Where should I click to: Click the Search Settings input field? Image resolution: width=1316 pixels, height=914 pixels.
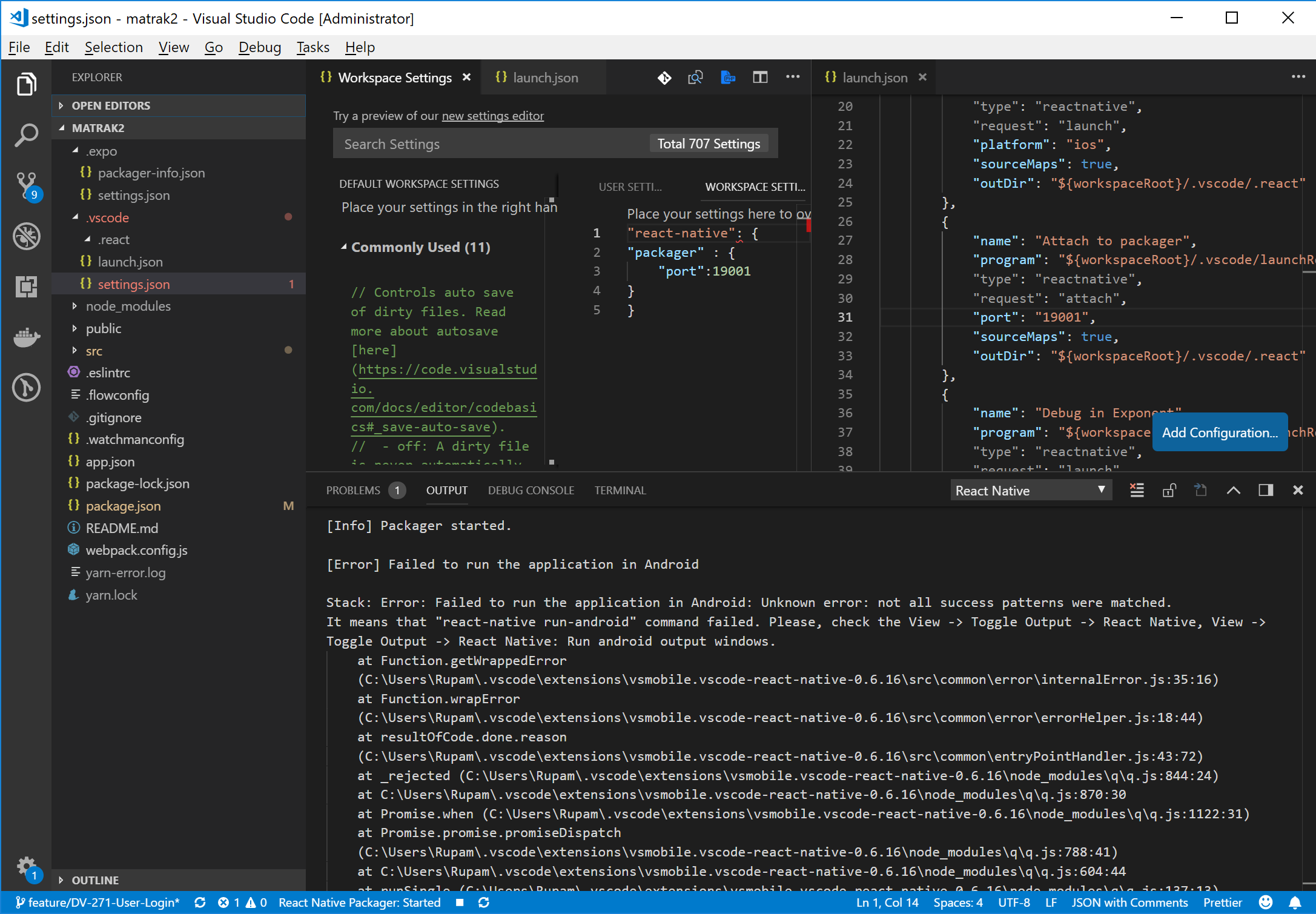[x=484, y=144]
